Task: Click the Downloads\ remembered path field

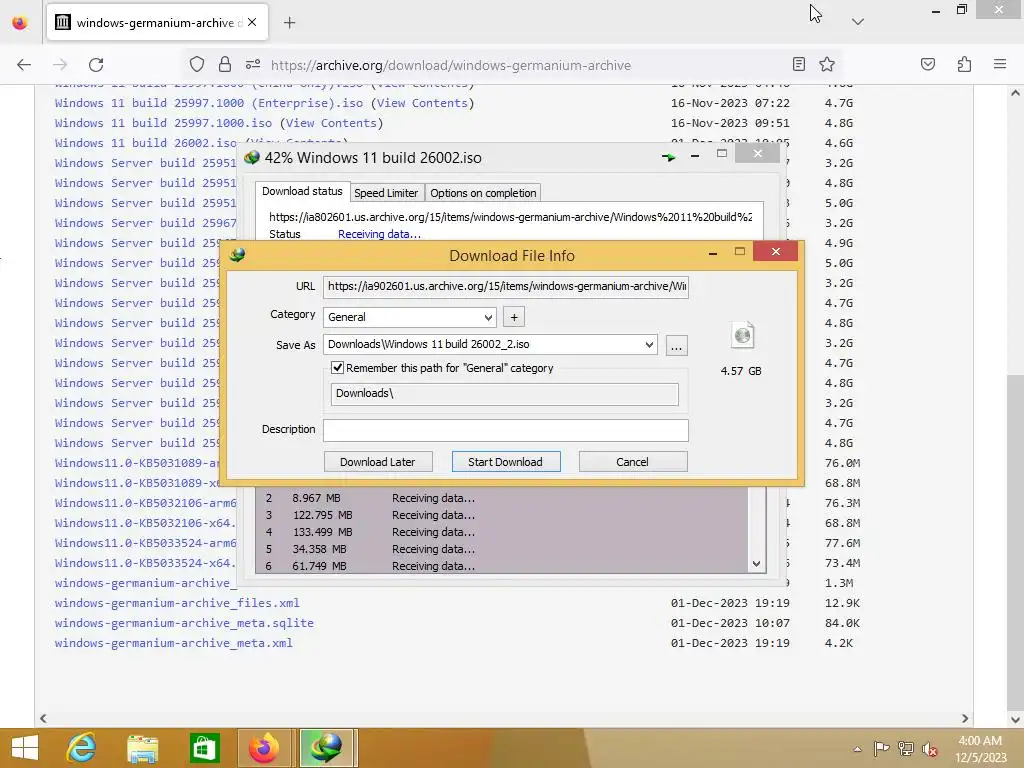Action: [x=504, y=394]
